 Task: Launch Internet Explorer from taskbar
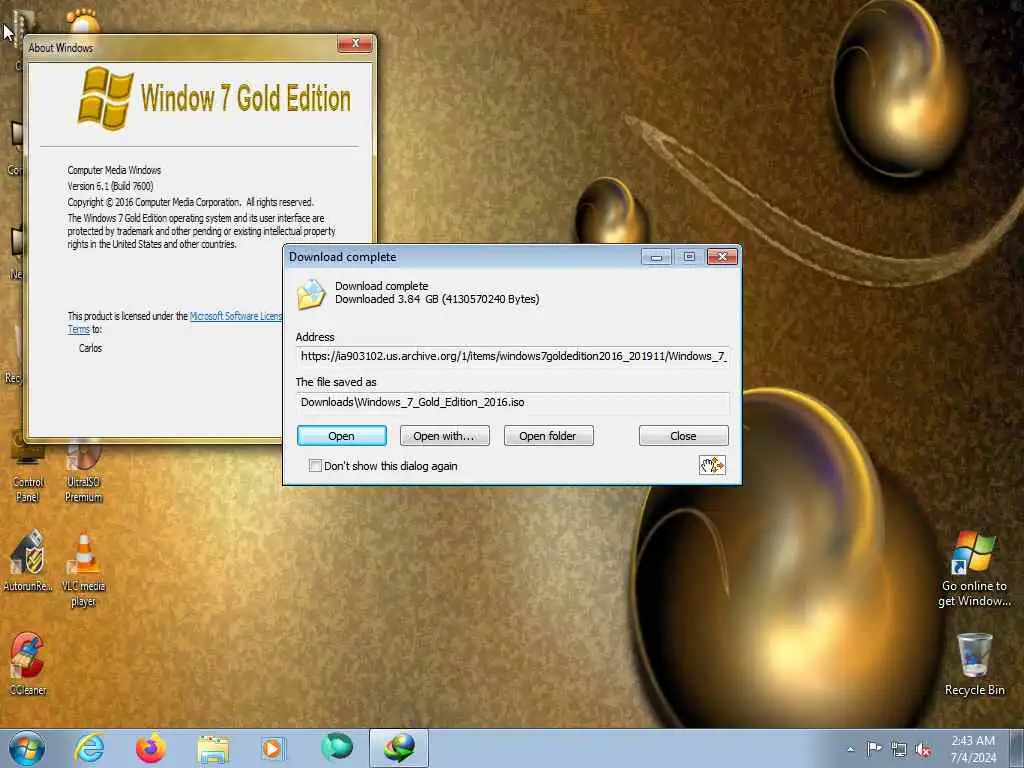(x=89, y=748)
